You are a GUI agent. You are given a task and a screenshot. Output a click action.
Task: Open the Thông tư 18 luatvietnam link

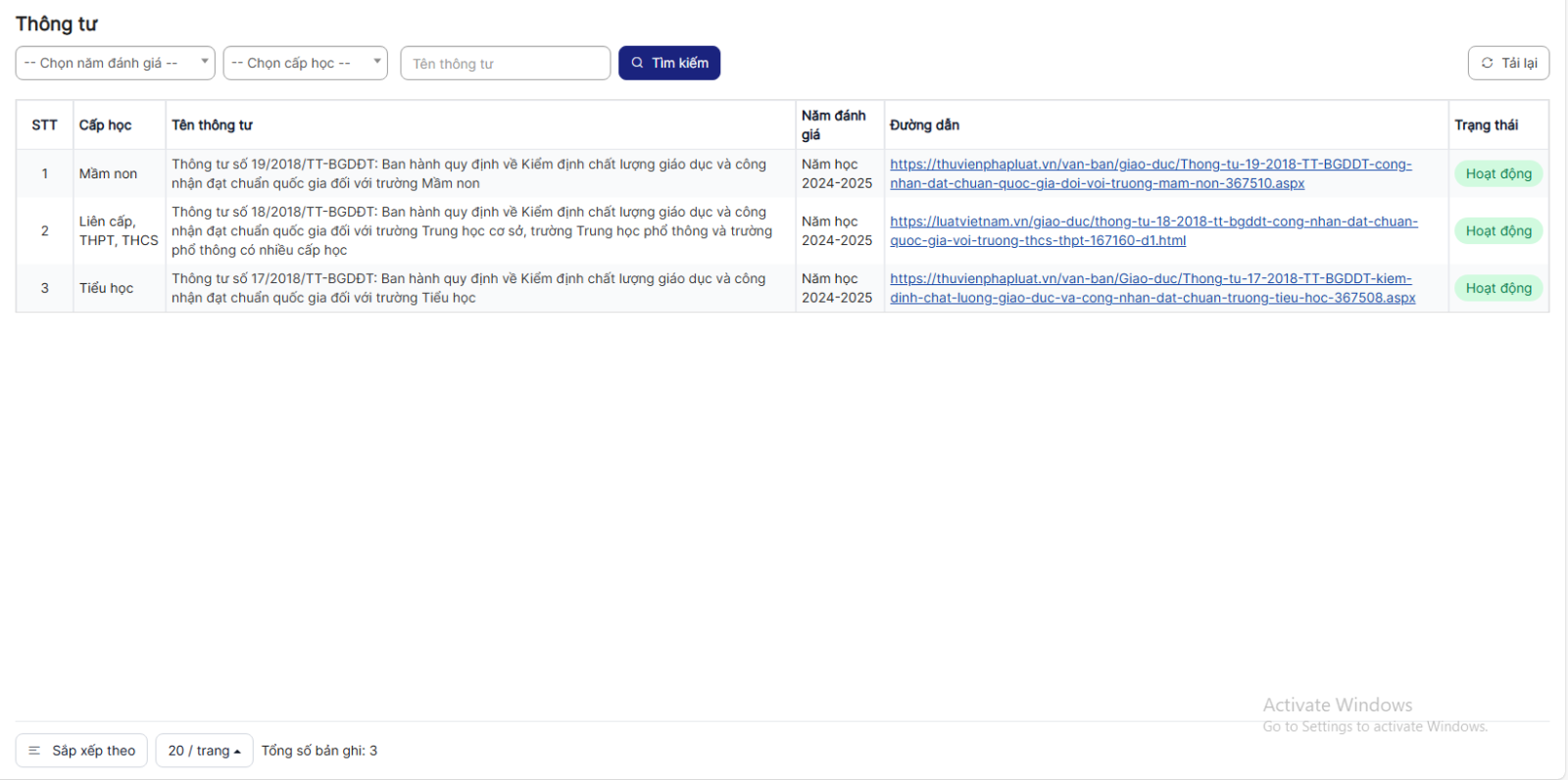click(x=1152, y=231)
